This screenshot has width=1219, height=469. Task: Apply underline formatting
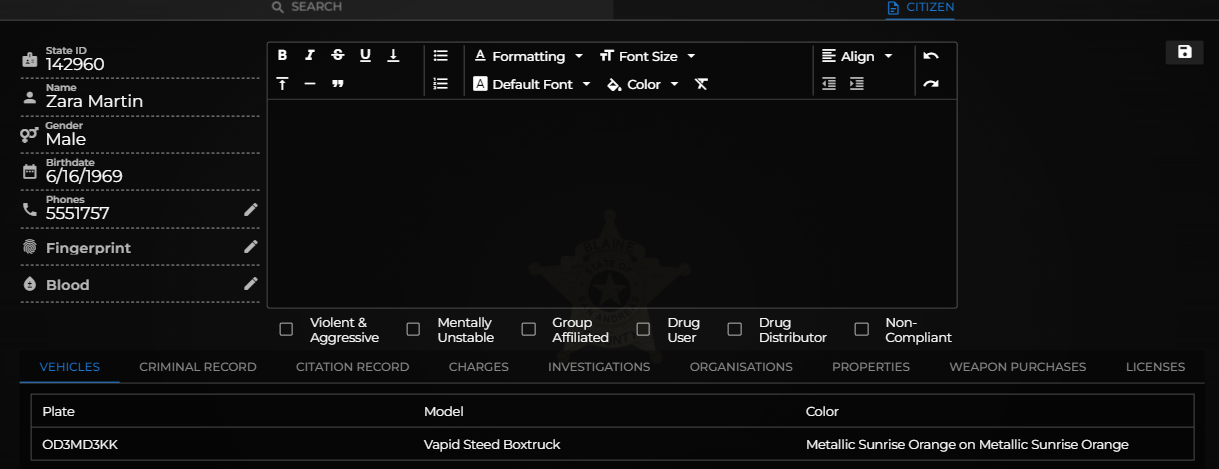click(x=365, y=56)
